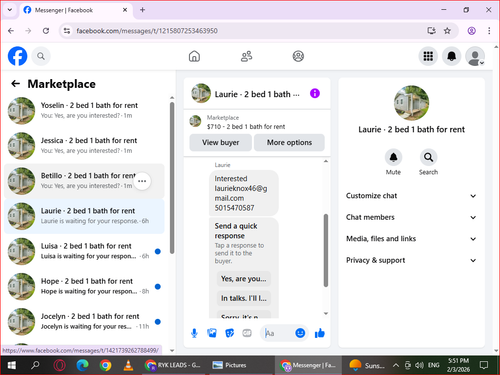Choose a GIF icon
The width and height of the screenshot is (500, 375).
click(247, 333)
